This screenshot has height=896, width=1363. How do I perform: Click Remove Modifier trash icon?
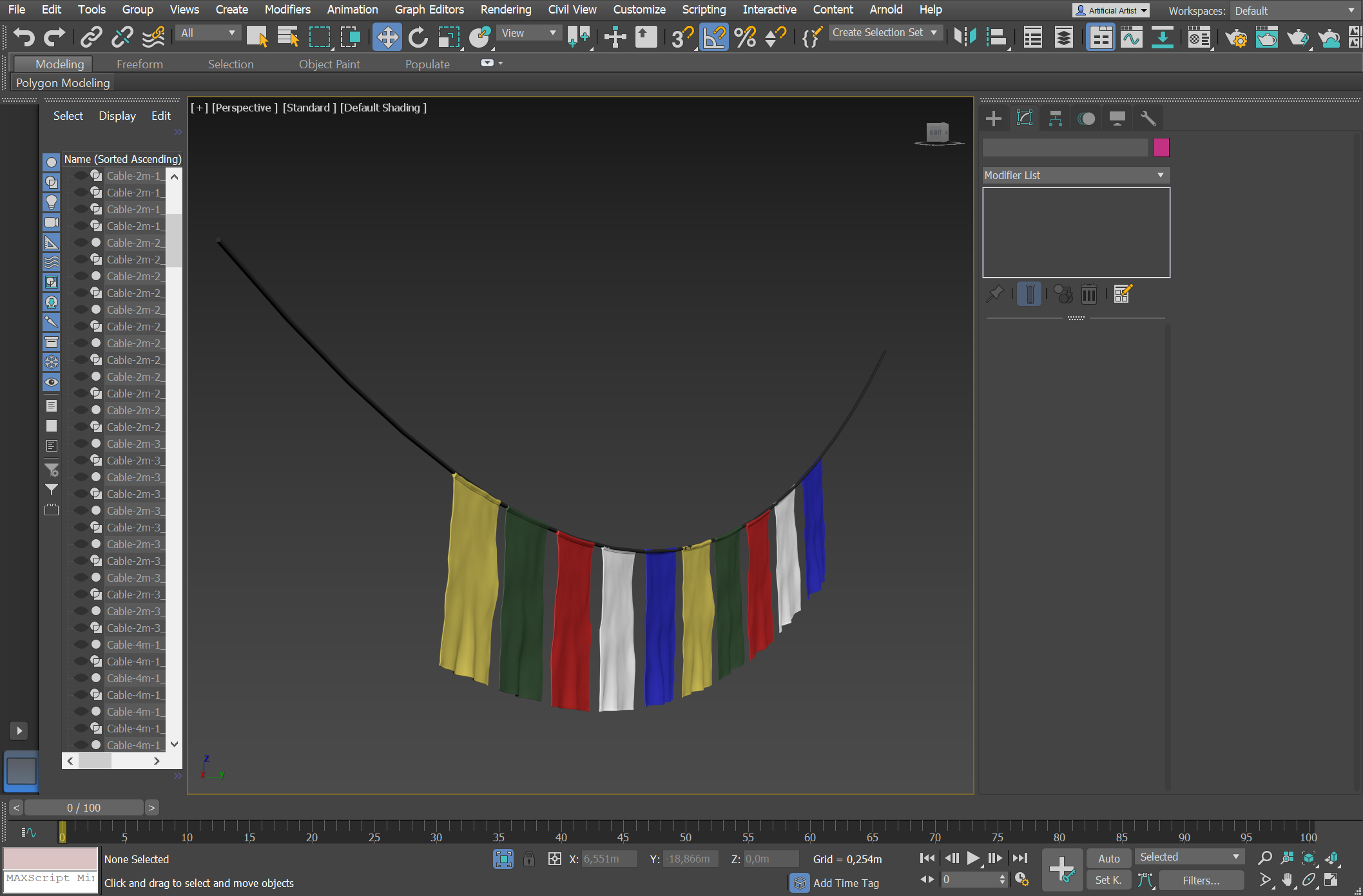pyautogui.click(x=1089, y=294)
